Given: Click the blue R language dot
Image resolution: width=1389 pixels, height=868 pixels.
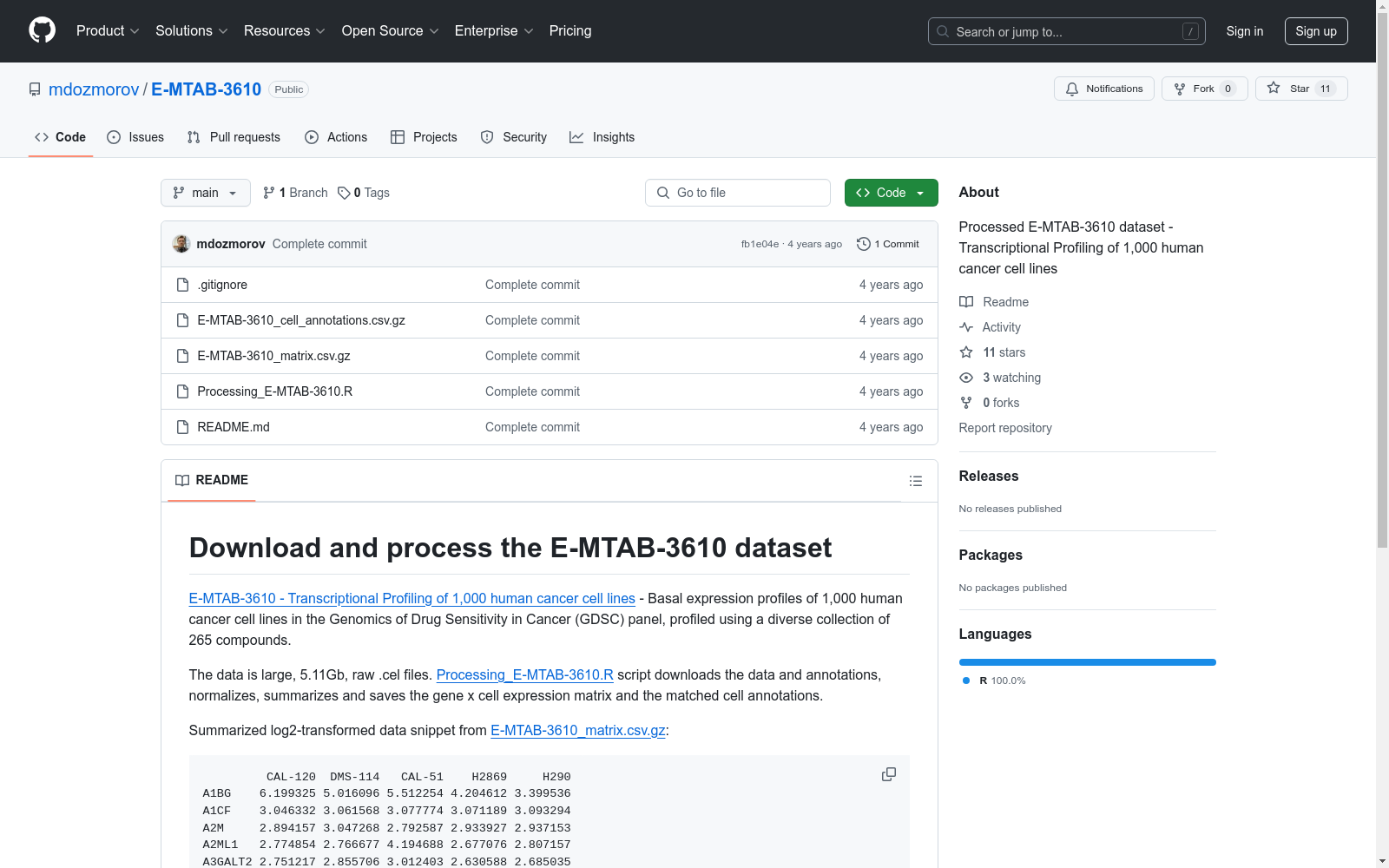Looking at the screenshot, I should [x=966, y=681].
